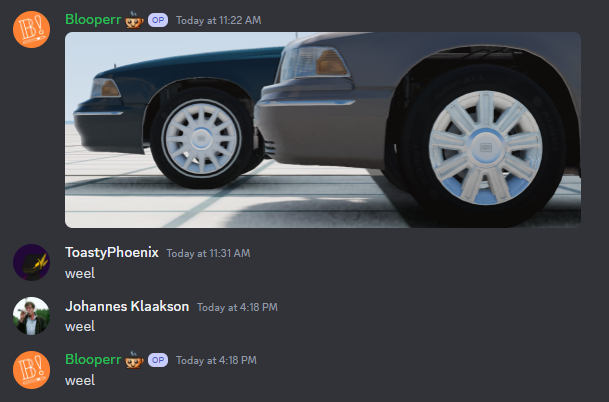Open Blooperr's avatar on the last message

pos(31,370)
